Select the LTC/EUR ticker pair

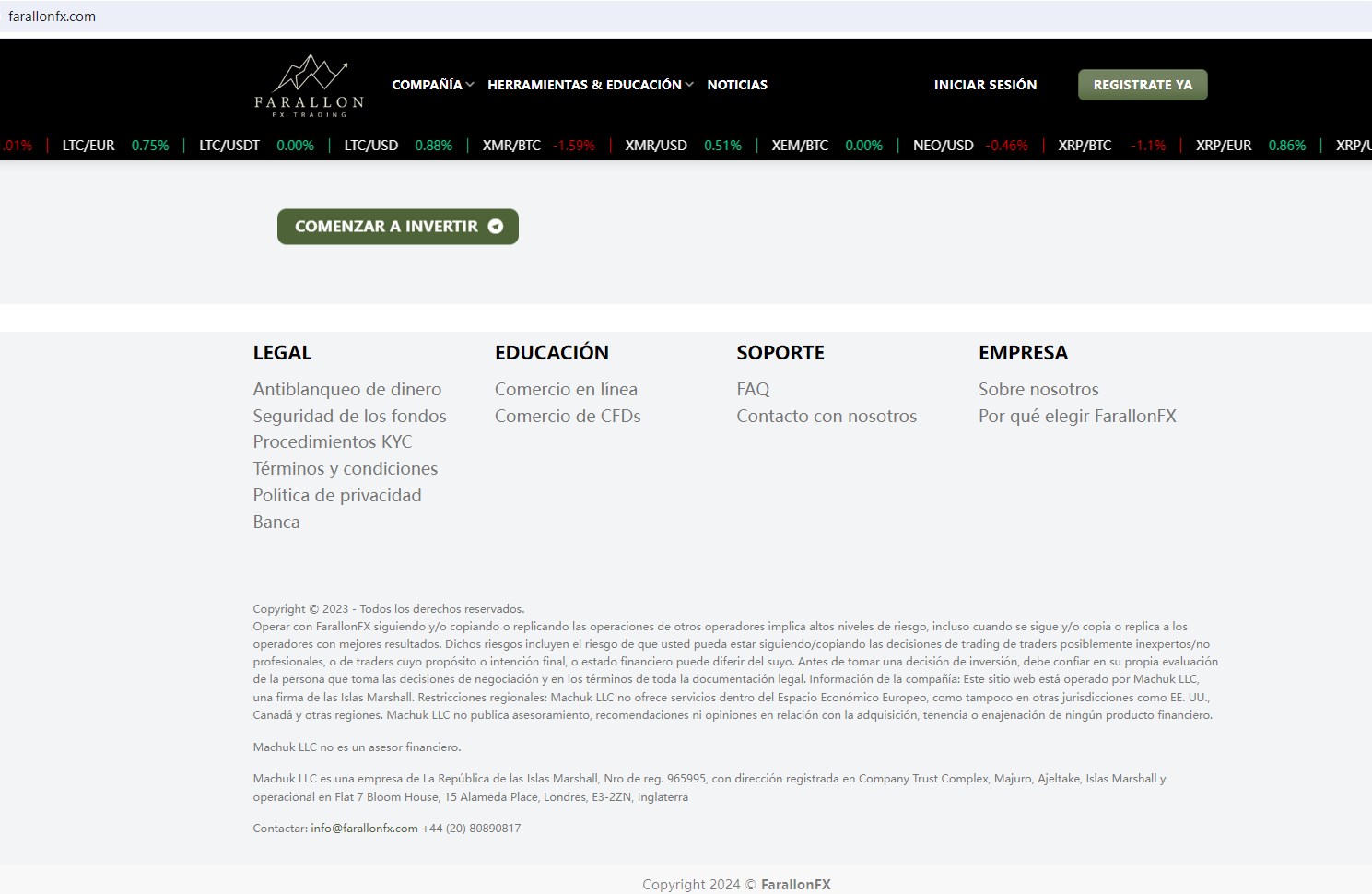tap(88, 146)
